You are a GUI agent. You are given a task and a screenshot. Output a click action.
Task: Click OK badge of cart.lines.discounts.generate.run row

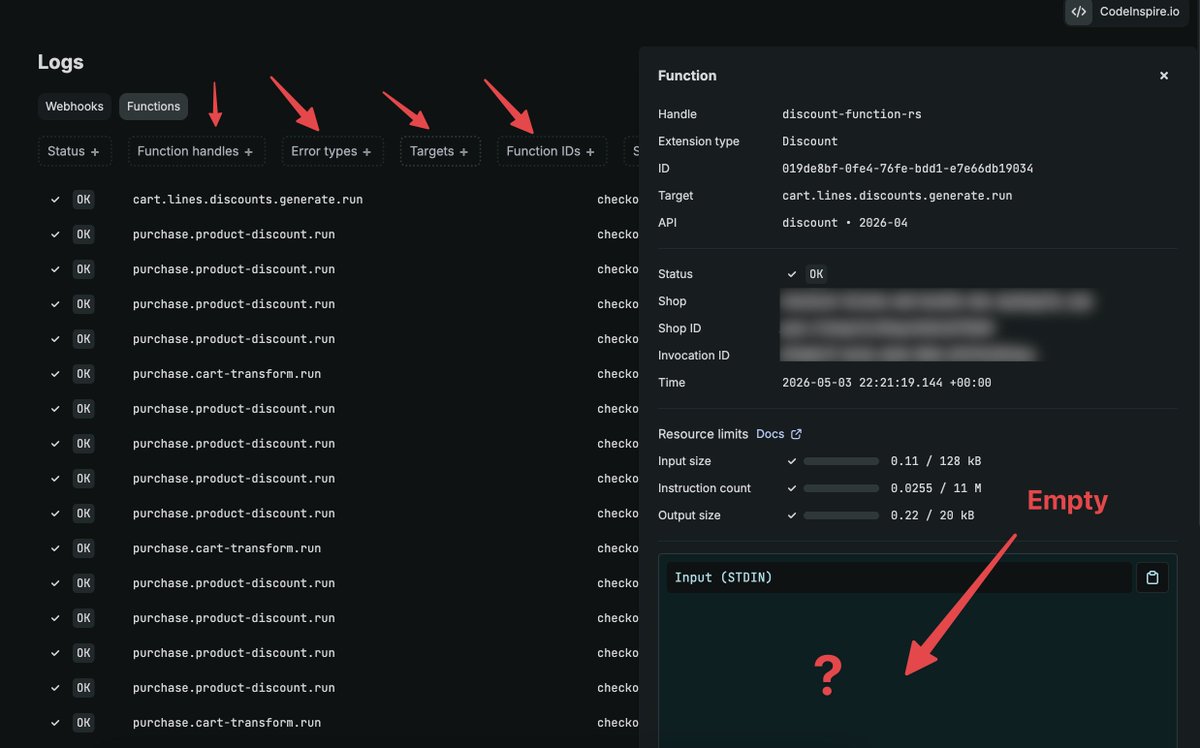83,200
